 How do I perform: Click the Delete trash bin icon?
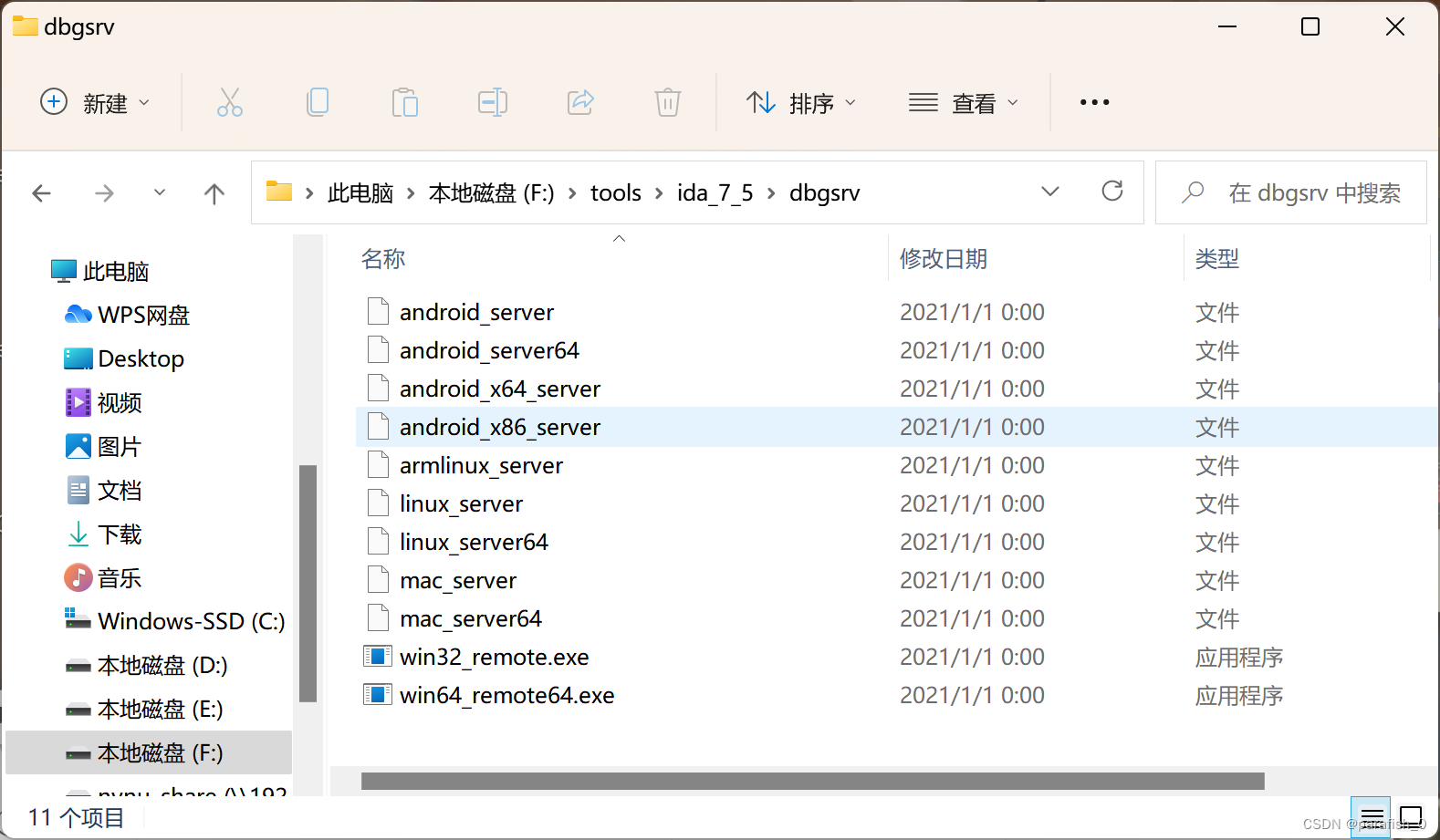coord(668,102)
